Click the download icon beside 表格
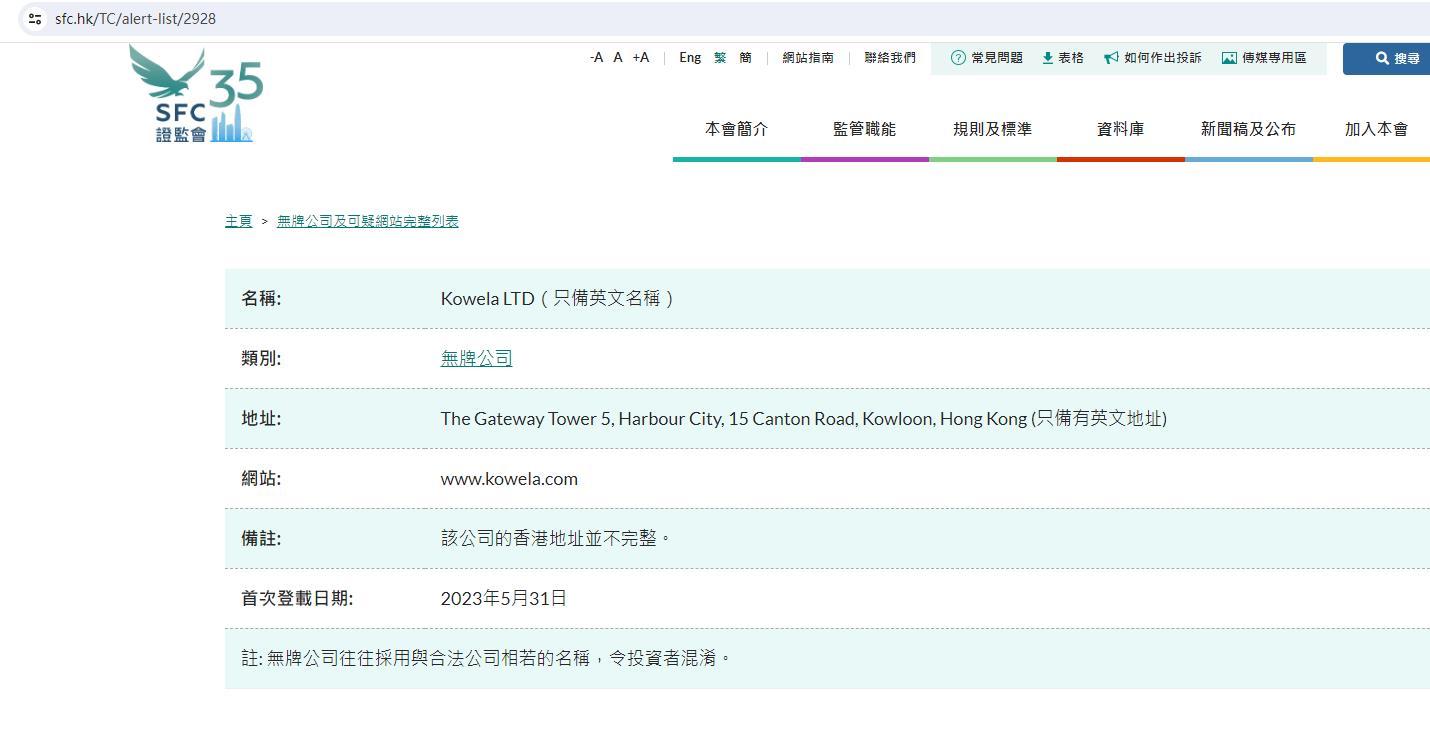Image resolution: width=1430 pixels, height=730 pixels. tap(1047, 58)
